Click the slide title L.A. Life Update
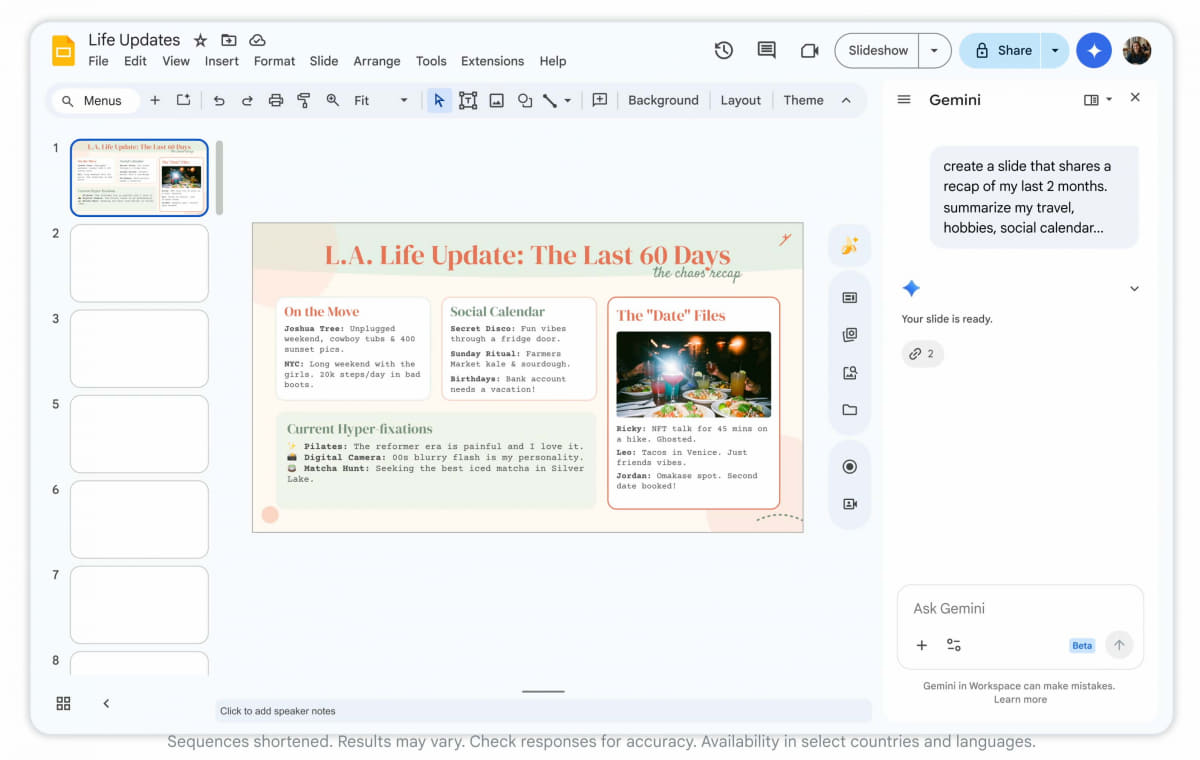 (x=527, y=254)
